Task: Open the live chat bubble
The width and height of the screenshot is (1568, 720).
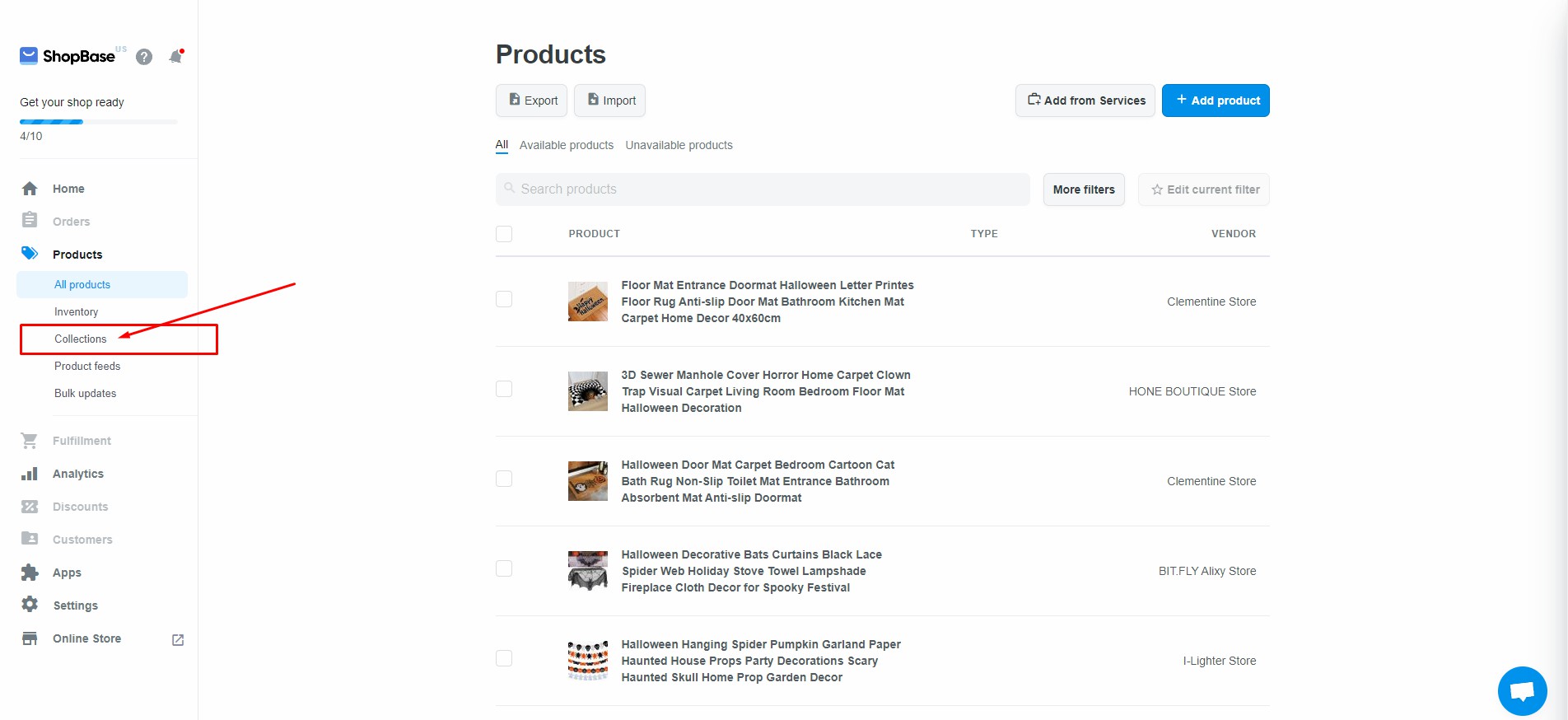Action: [1522, 690]
